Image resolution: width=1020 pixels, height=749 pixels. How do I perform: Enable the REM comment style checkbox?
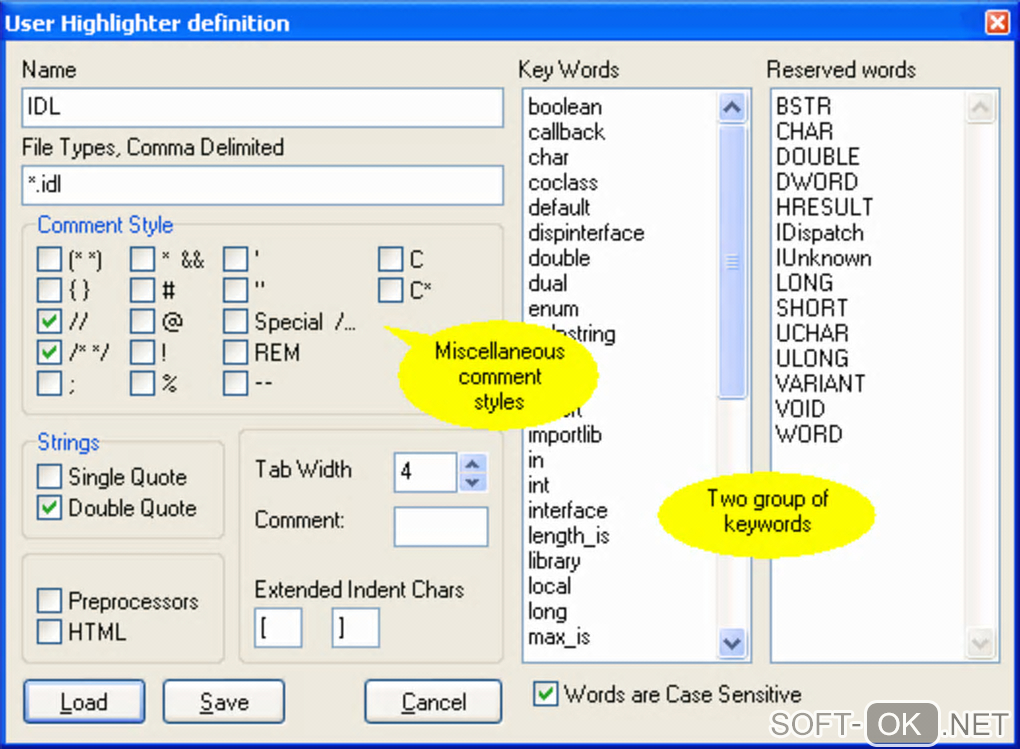point(235,352)
